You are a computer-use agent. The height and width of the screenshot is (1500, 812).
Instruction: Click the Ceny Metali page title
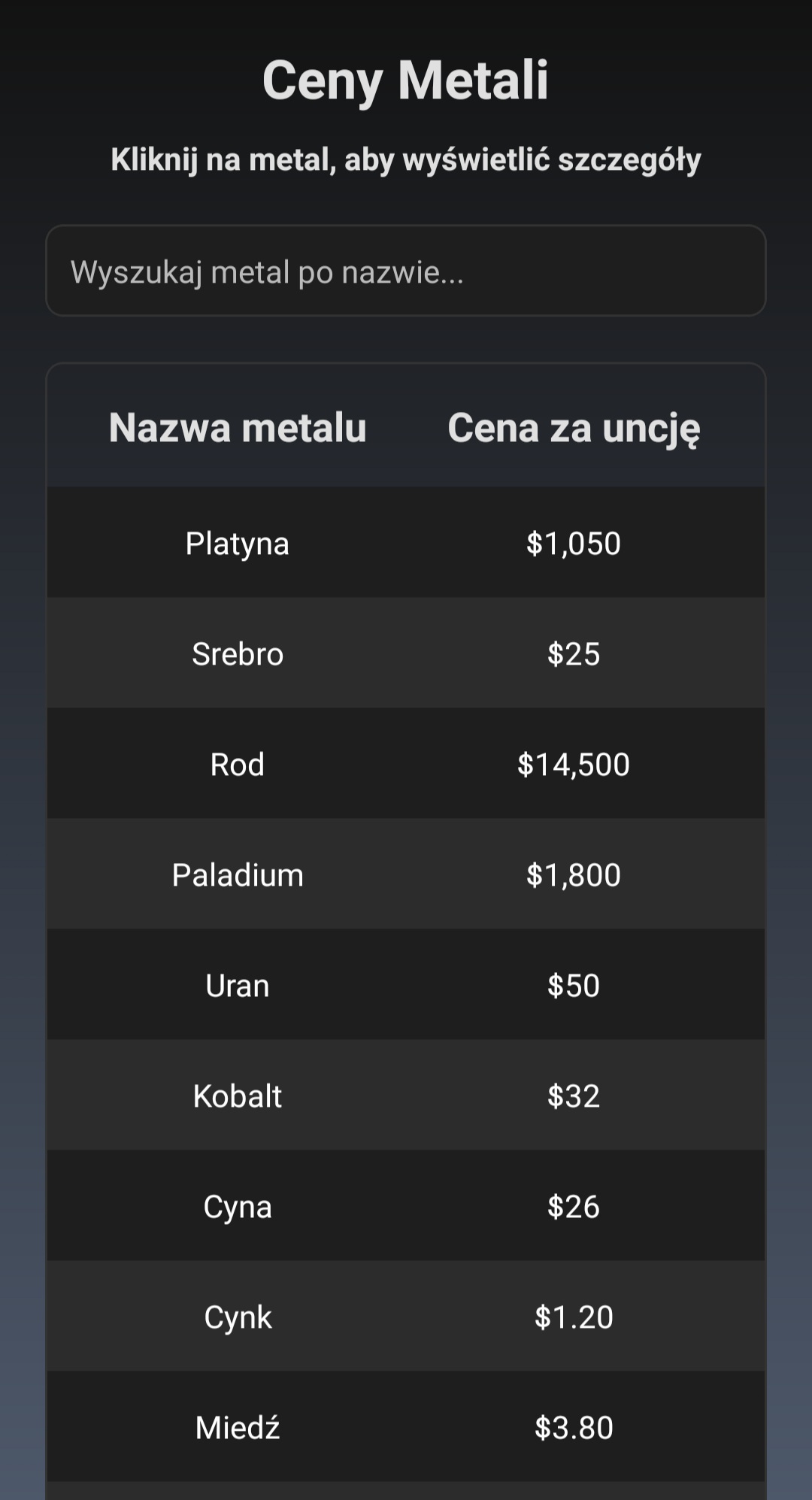tap(406, 80)
